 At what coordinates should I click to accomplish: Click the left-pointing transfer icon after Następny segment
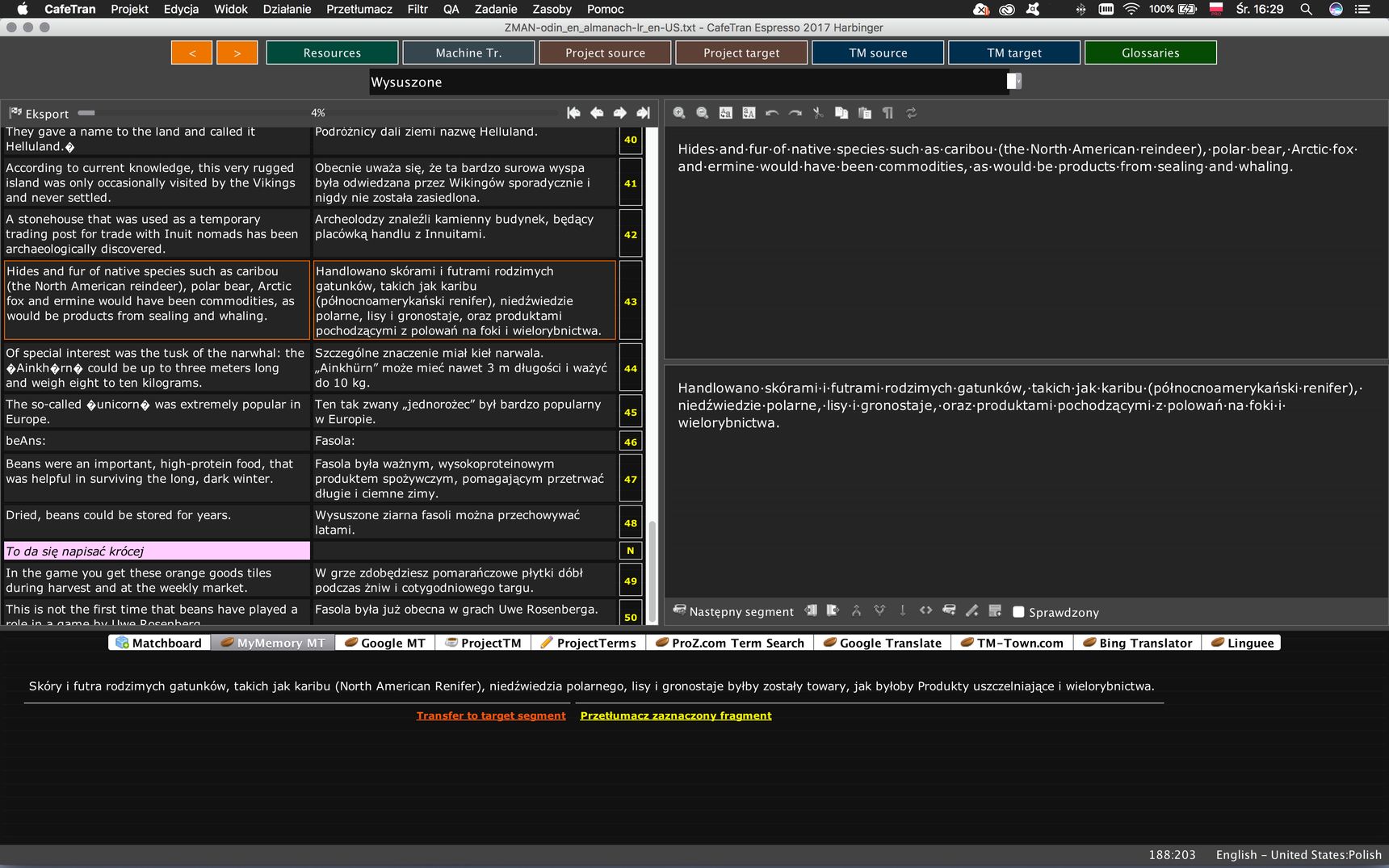(811, 610)
